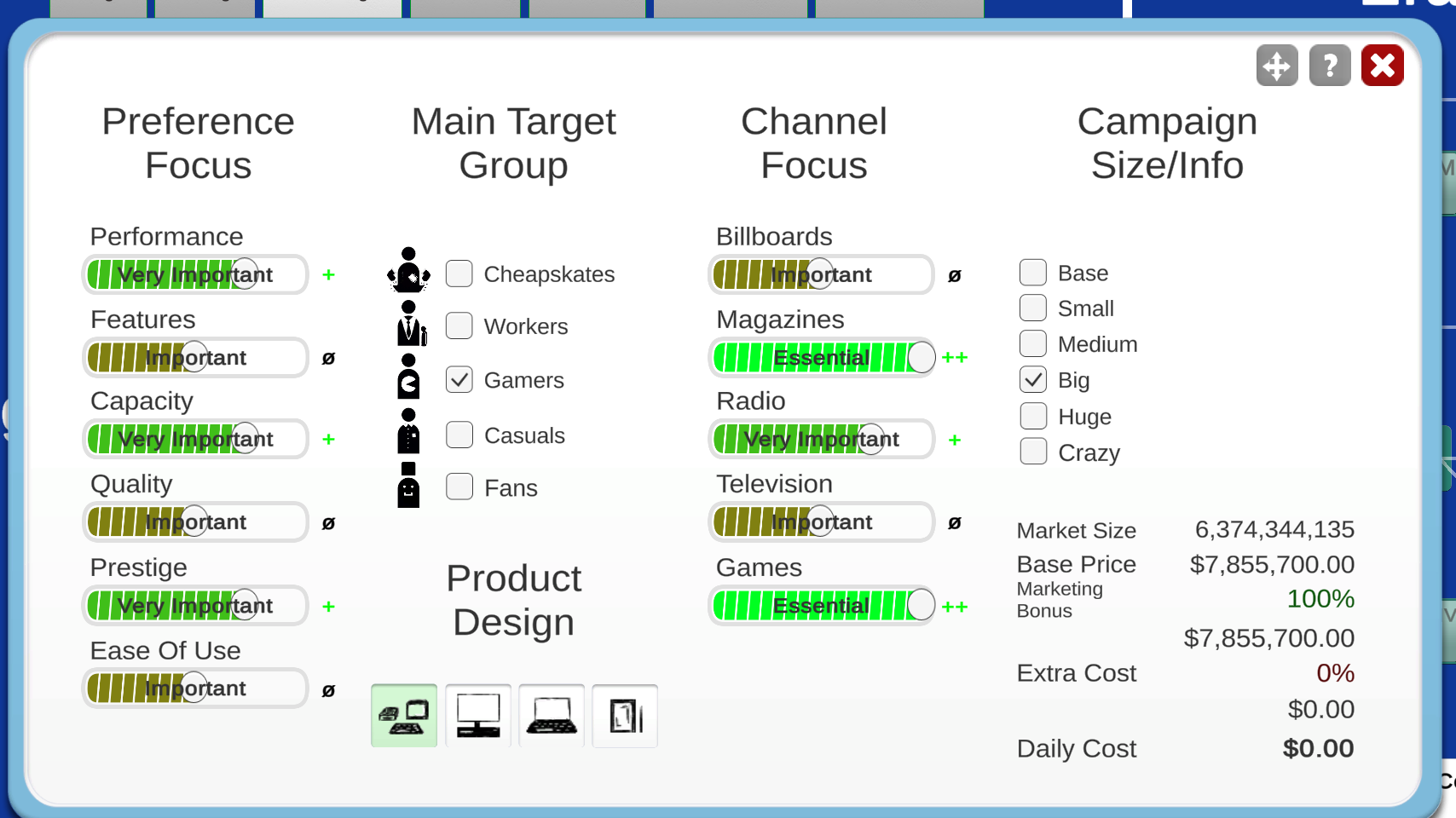
Task: Click the double-plus indicator beside Games
Action: click(x=955, y=607)
